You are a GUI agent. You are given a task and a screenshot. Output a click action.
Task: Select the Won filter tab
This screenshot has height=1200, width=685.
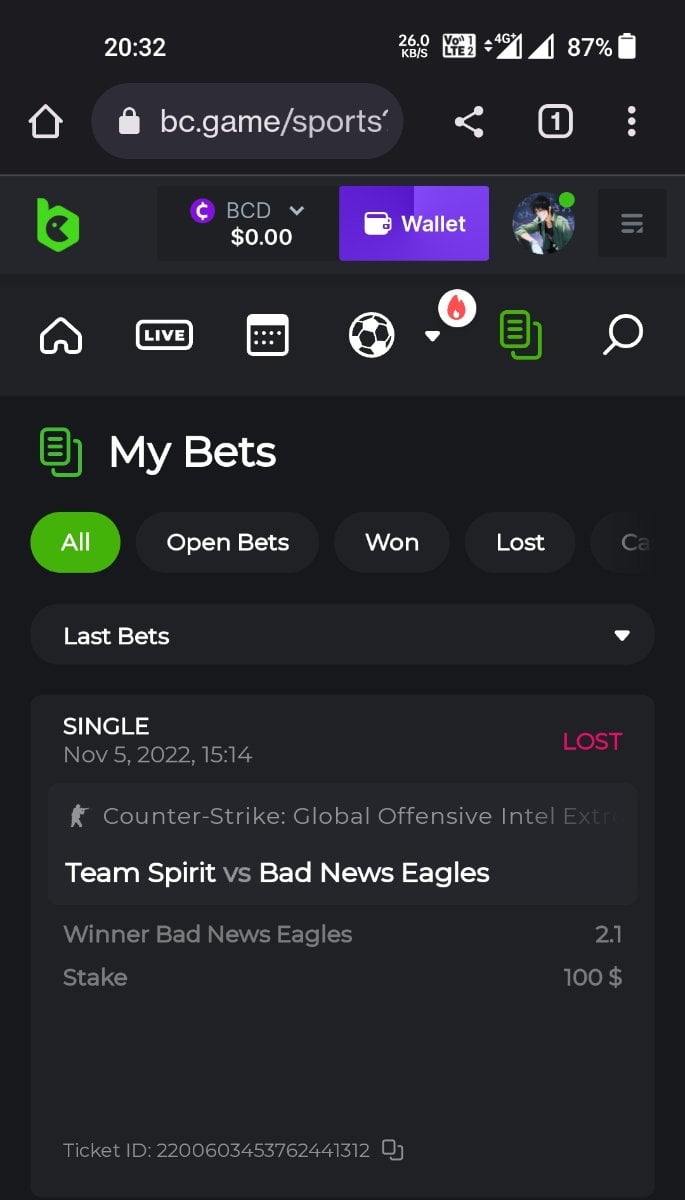tap(392, 542)
